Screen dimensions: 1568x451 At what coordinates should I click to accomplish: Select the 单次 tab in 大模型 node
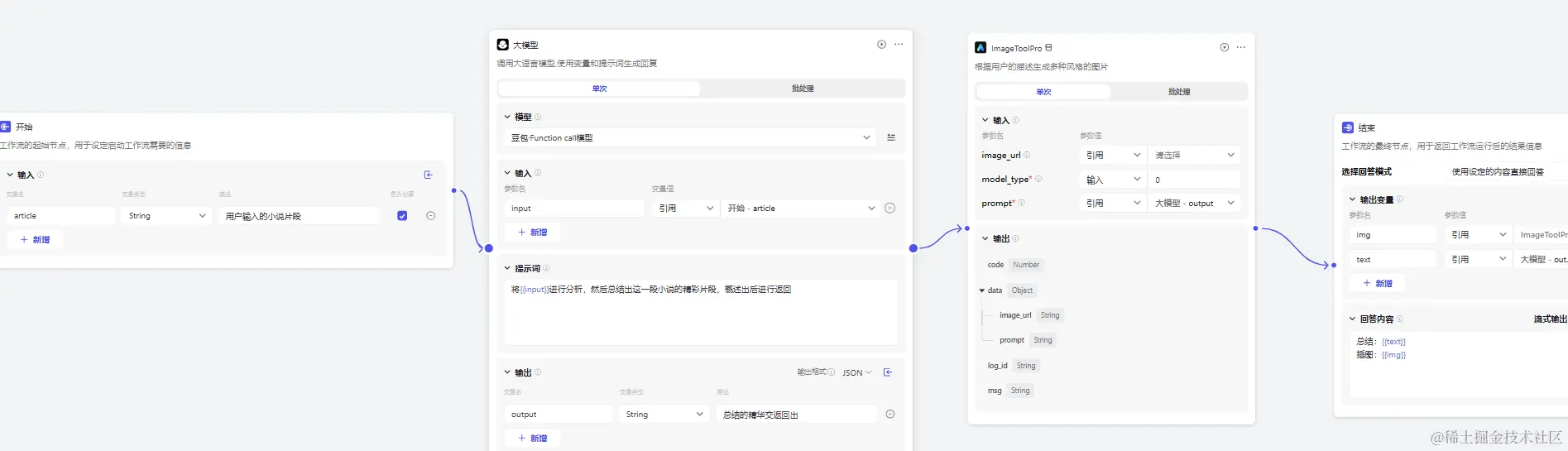(x=600, y=89)
